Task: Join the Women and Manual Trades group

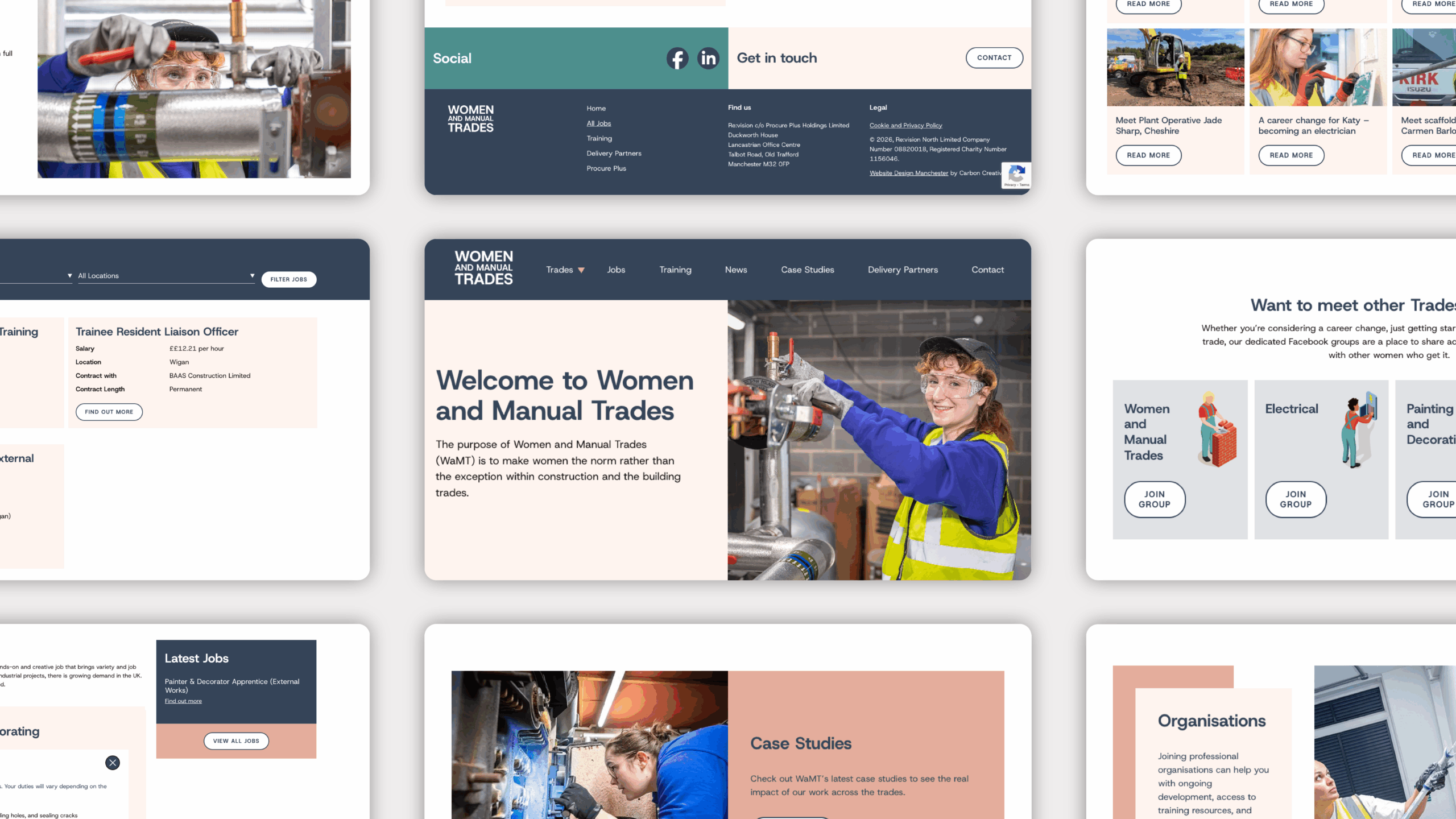Action: pyautogui.click(x=1155, y=499)
